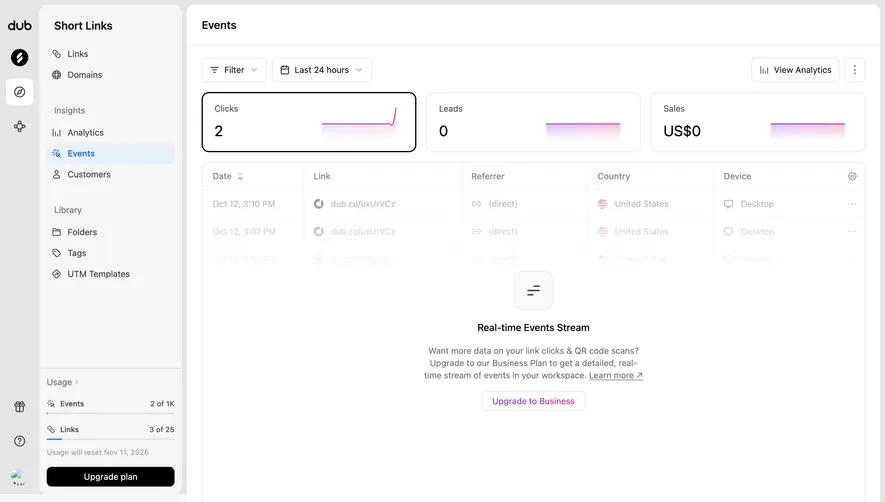The image size is (885, 502).
Task: Open the Partner Program icon in rail
Action: click(19, 126)
